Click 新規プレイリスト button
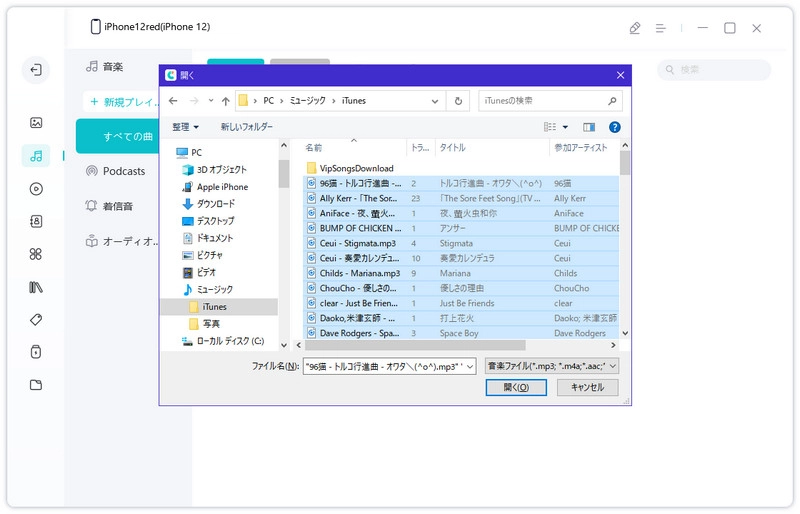800x514 pixels. coord(121,102)
